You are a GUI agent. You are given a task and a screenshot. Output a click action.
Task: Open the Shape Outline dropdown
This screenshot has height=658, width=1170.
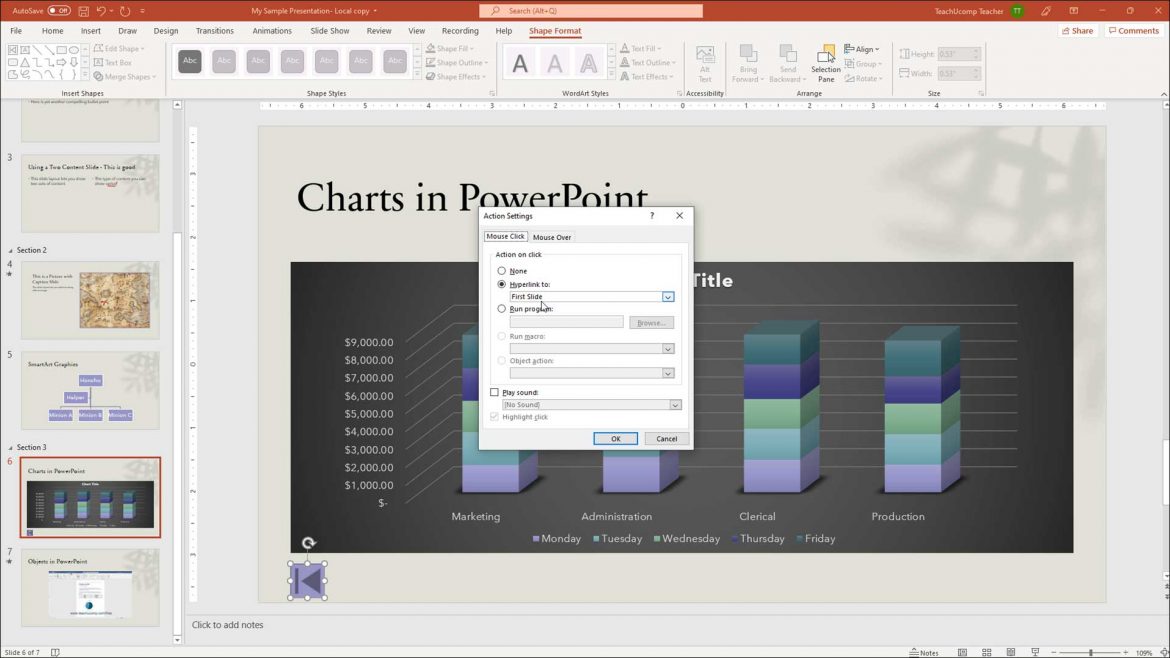click(457, 62)
